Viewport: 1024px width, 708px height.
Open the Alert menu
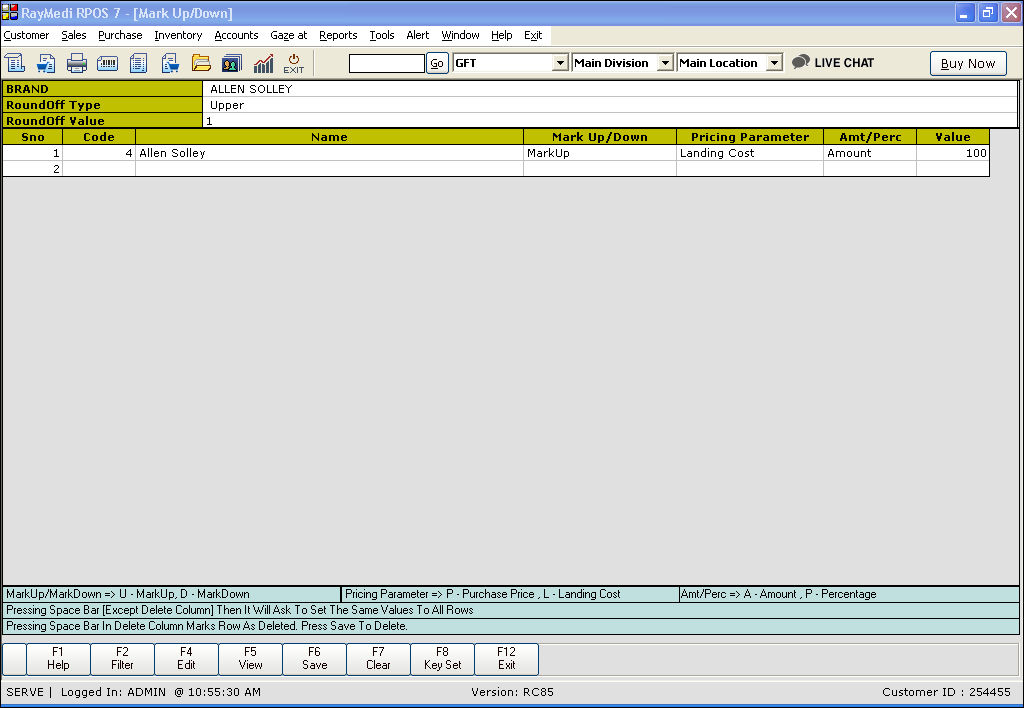(418, 35)
